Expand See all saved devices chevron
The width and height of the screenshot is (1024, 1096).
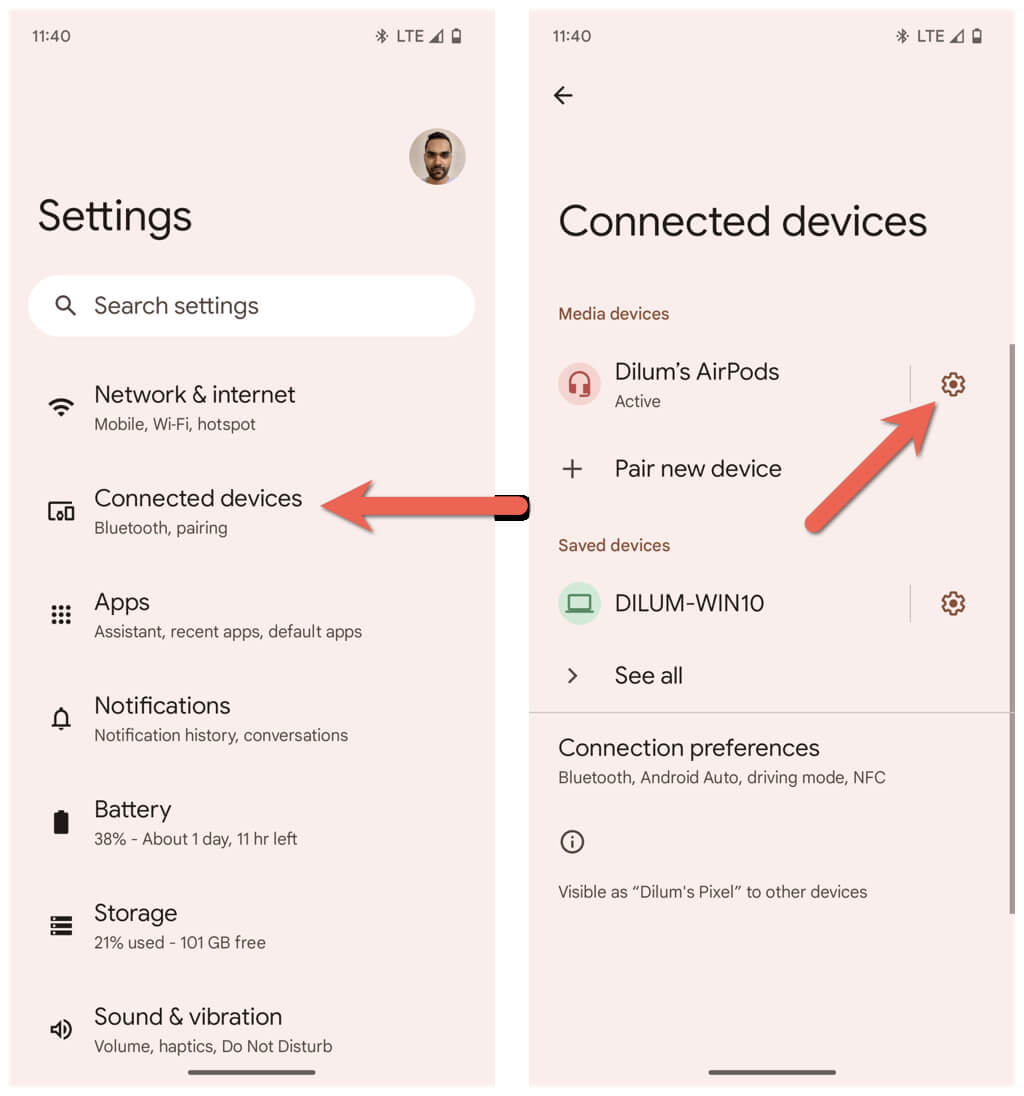[x=572, y=675]
